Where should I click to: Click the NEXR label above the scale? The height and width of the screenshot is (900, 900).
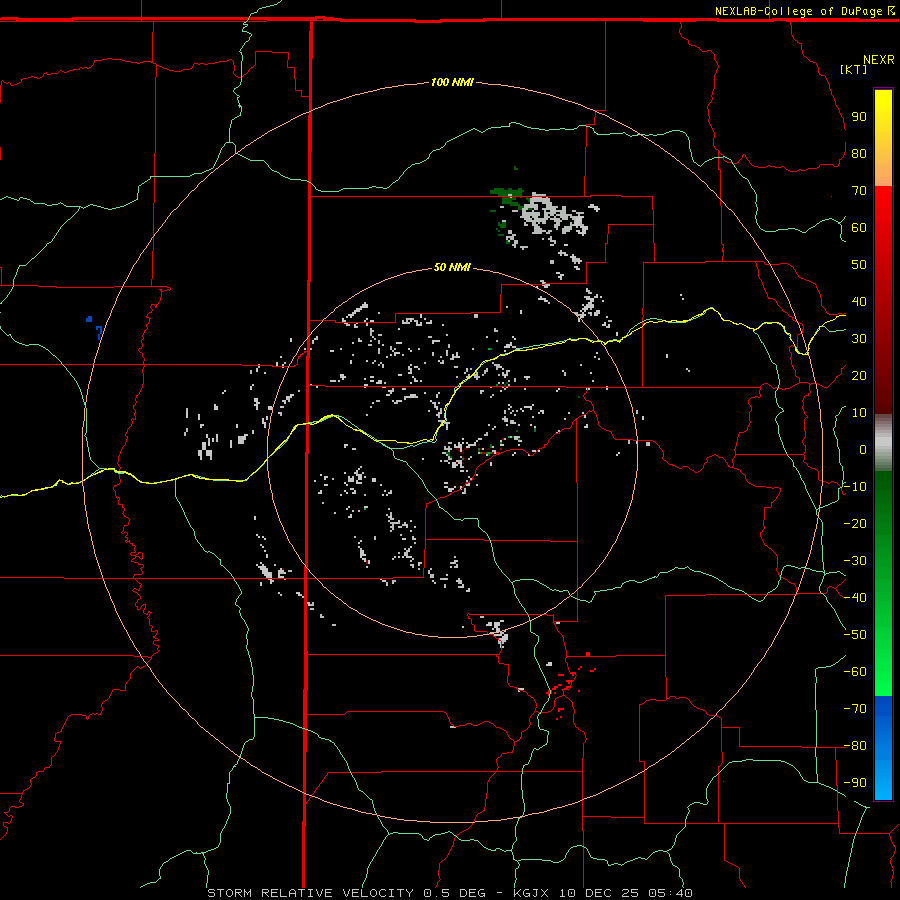pos(879,60)
